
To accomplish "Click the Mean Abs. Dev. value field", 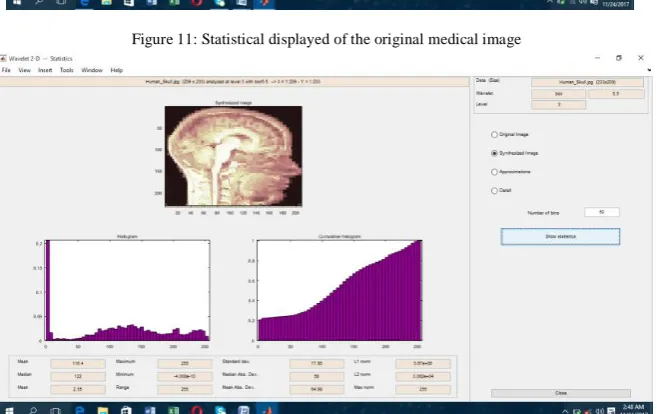I will click(317, 389).
